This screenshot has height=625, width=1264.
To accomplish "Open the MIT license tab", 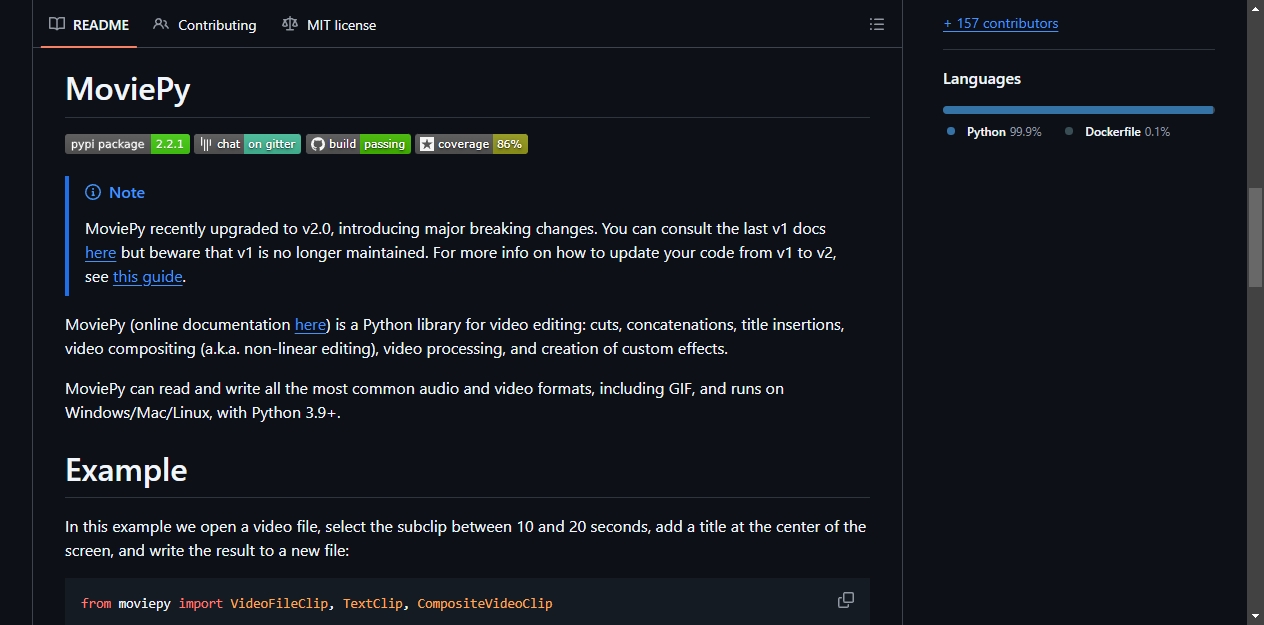I will [x=329, y=24].
